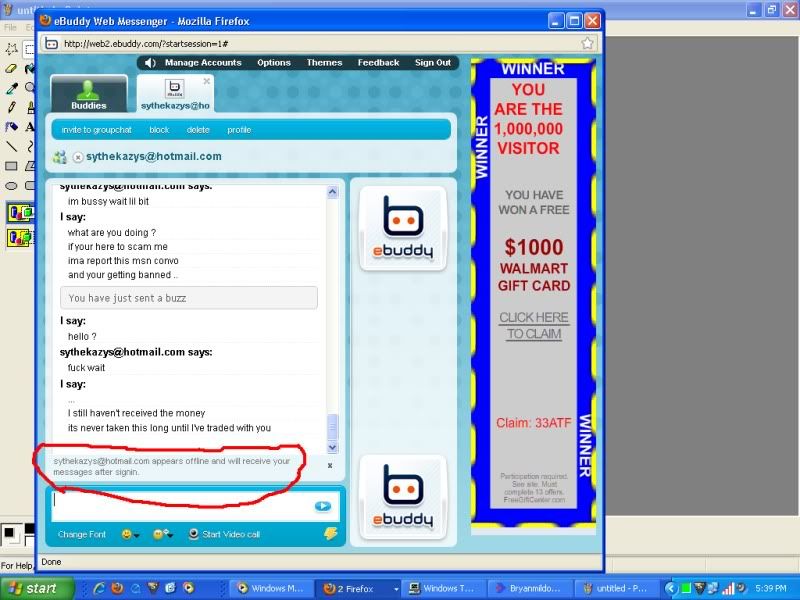This screenshot has width=800, height=600.
Task: Launch Firefox from Quick Launch
Action: pyautogui.click(x=117, y=588)
